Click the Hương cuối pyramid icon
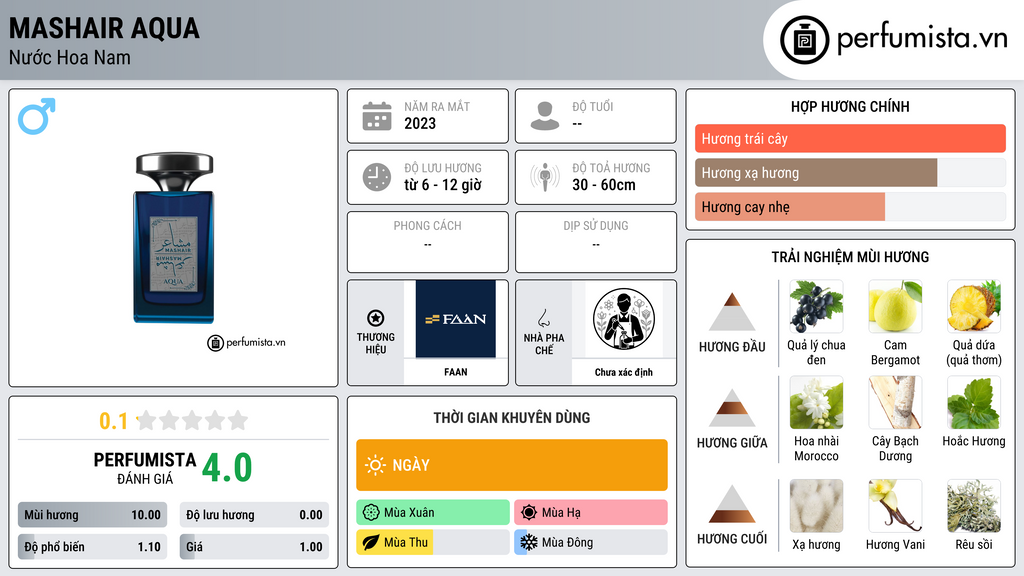 tap(732, 504)
